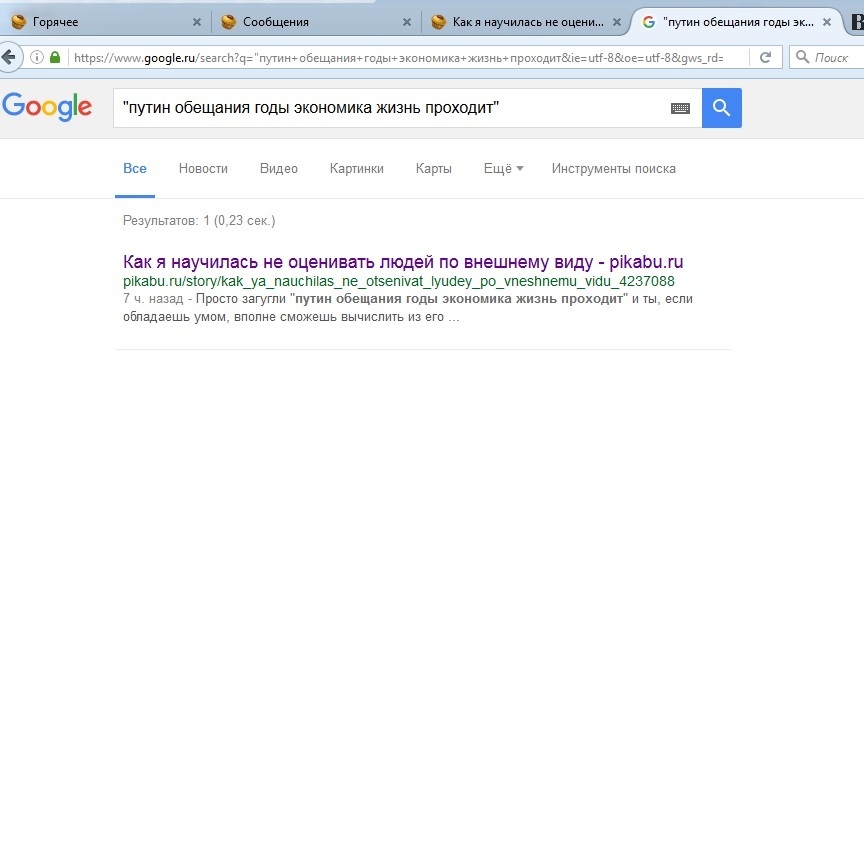Select the 'Картинки' search filter
The width and height of the screenshot is (864, 861).
[357, 169]
